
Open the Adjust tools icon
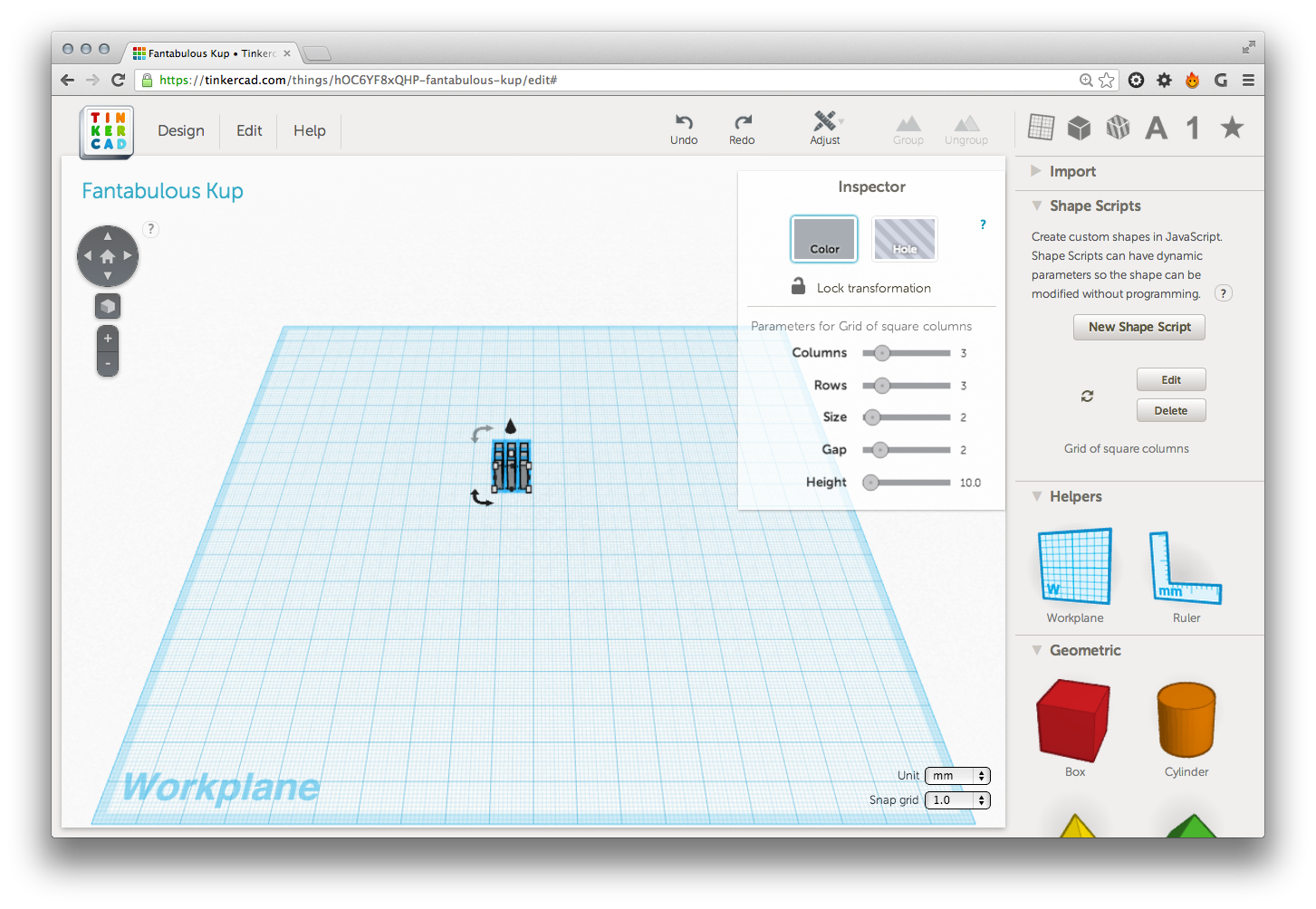[x=824, y=121]
